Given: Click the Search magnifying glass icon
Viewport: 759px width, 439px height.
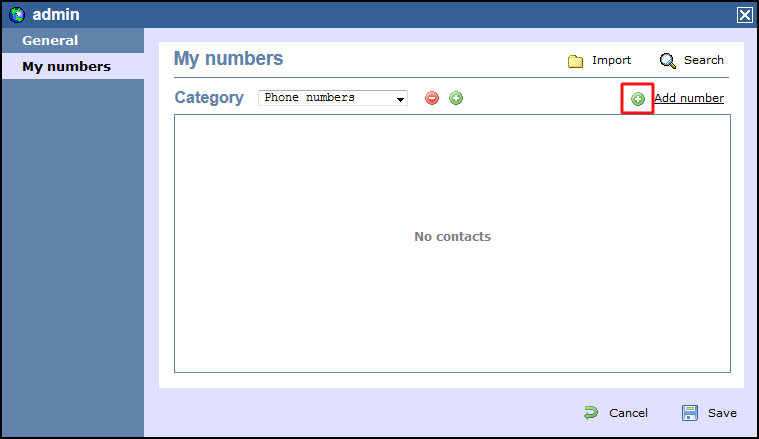Looking at the screenshot, I should coord(668,61).
